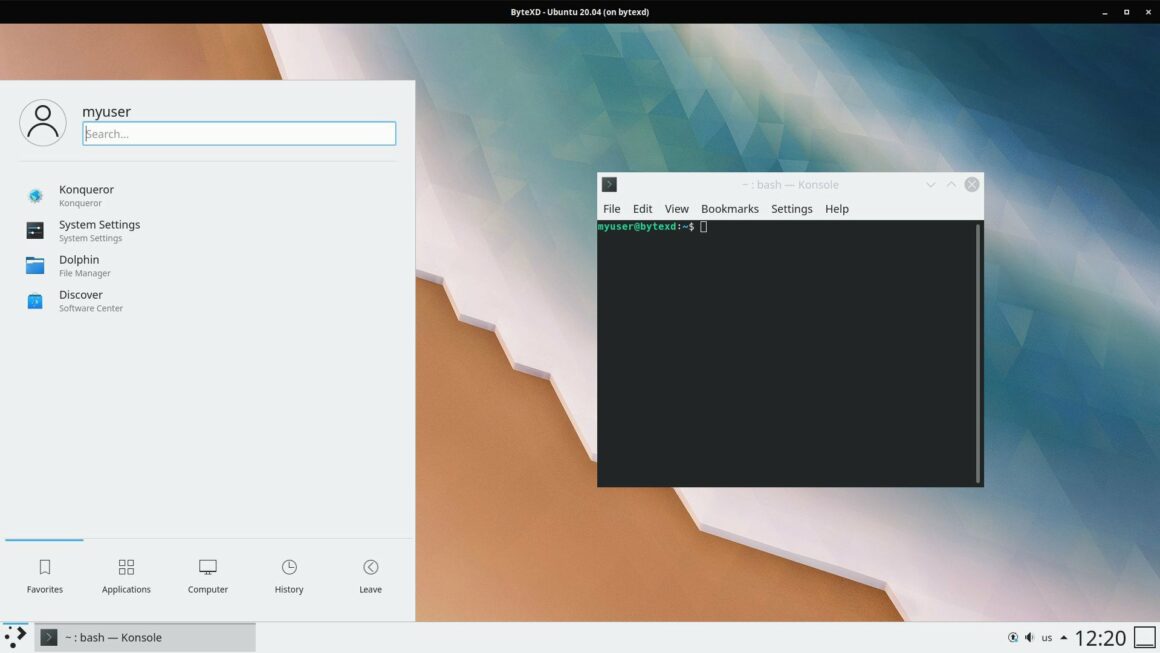The height and width of the screenshot is (653, 1160).
Task: Open the Dolphin file manager
Action: [78, 265]
